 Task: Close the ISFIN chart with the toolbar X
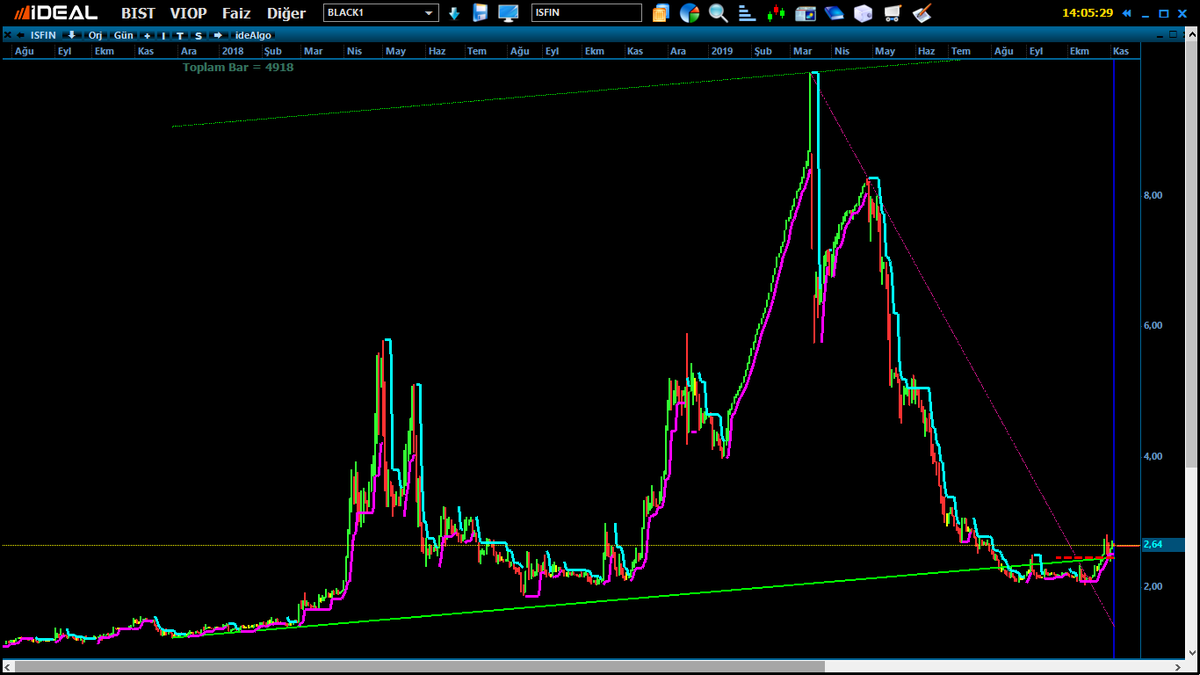[x=8, y=35]
